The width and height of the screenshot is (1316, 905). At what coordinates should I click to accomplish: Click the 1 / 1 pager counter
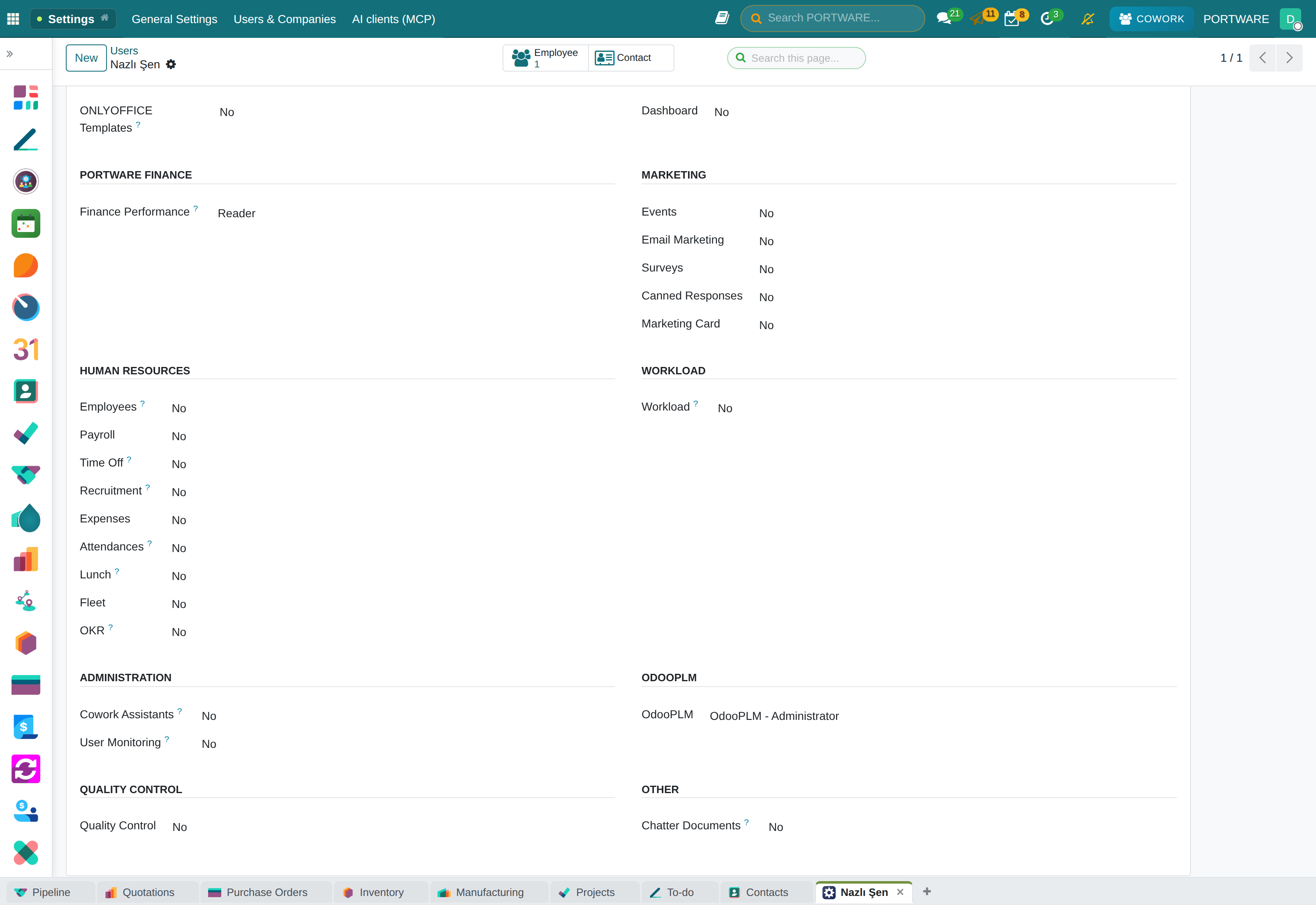pos(1231,58)
